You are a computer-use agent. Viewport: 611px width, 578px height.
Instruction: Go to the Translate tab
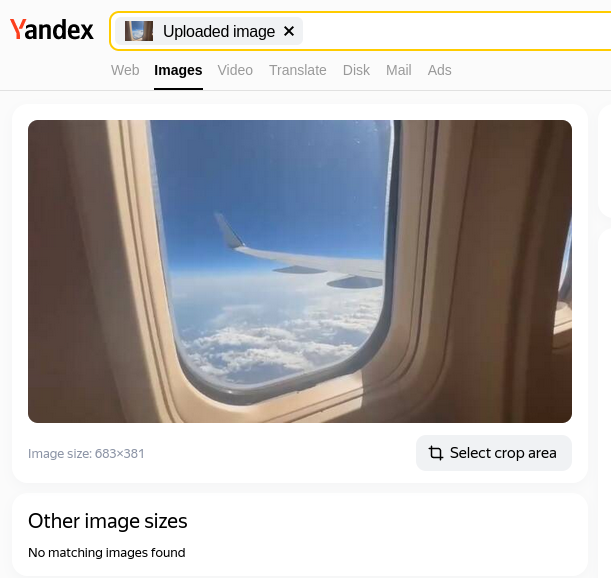click(x=298, y=70)
